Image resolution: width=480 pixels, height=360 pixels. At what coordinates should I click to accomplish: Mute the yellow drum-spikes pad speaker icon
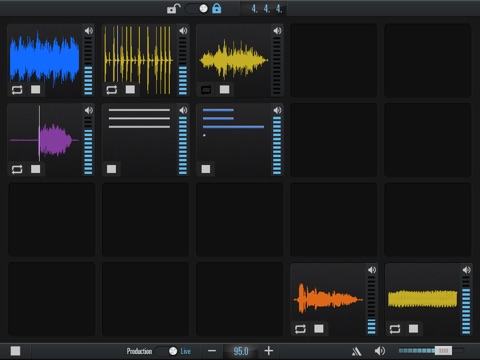click(183, 31)
